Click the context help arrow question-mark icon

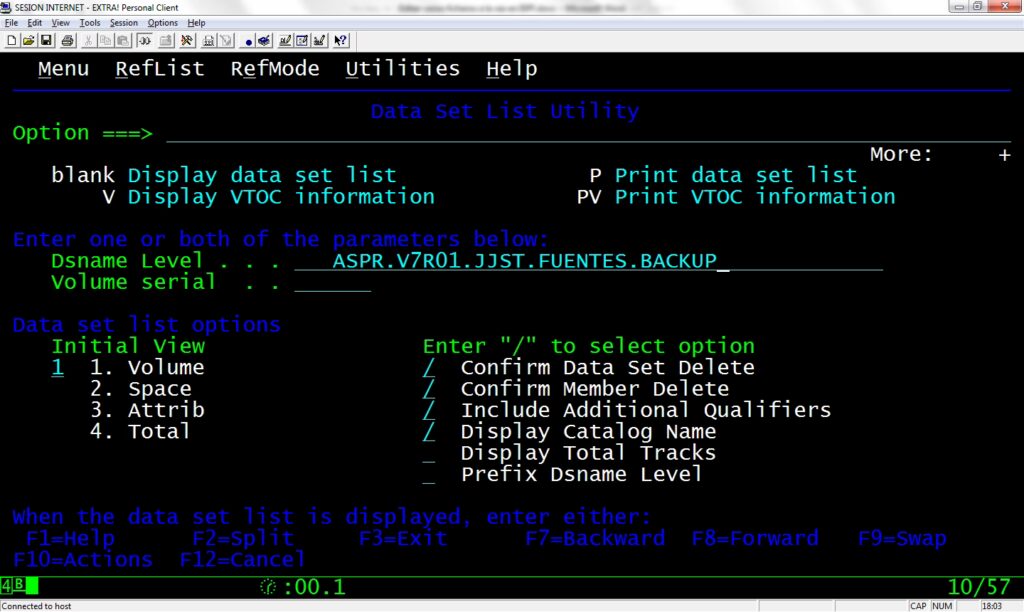[341, 41]
